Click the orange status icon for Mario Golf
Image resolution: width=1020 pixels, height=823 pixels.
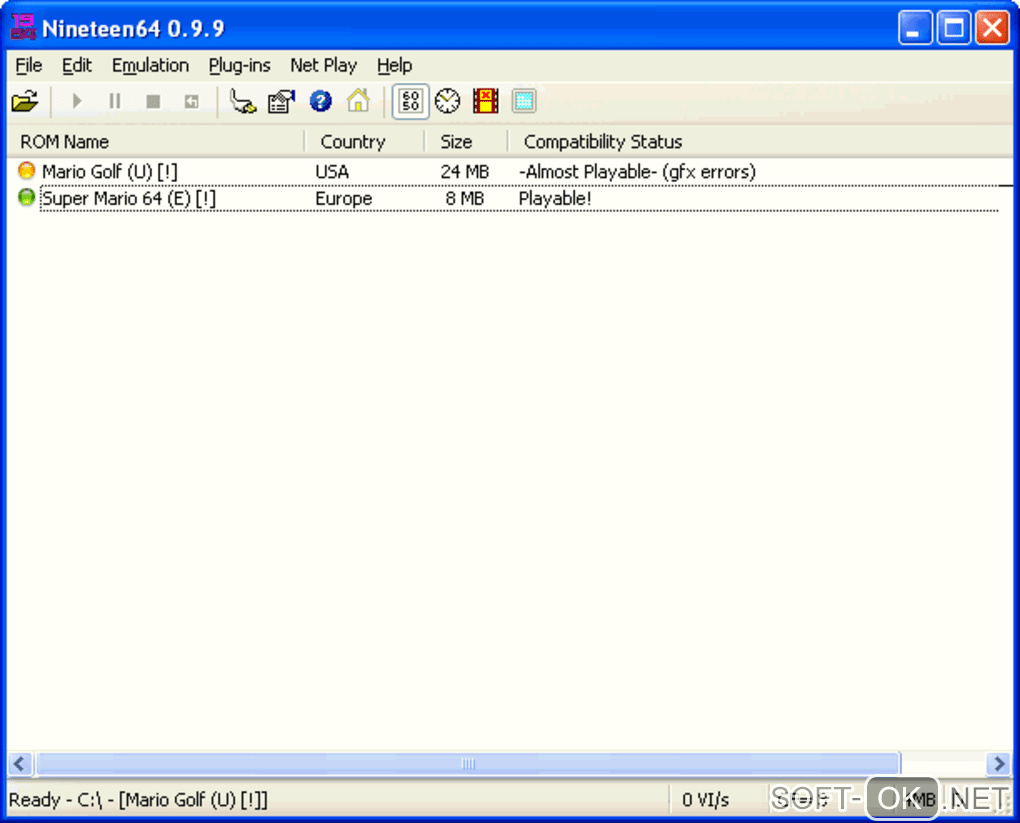click(x=26, y=171)
